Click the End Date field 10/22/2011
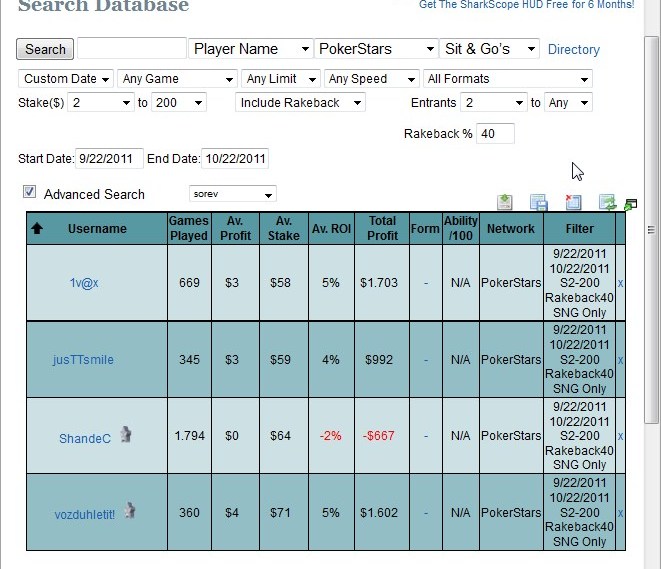This screenshot has width=661, height=569. 235,158
